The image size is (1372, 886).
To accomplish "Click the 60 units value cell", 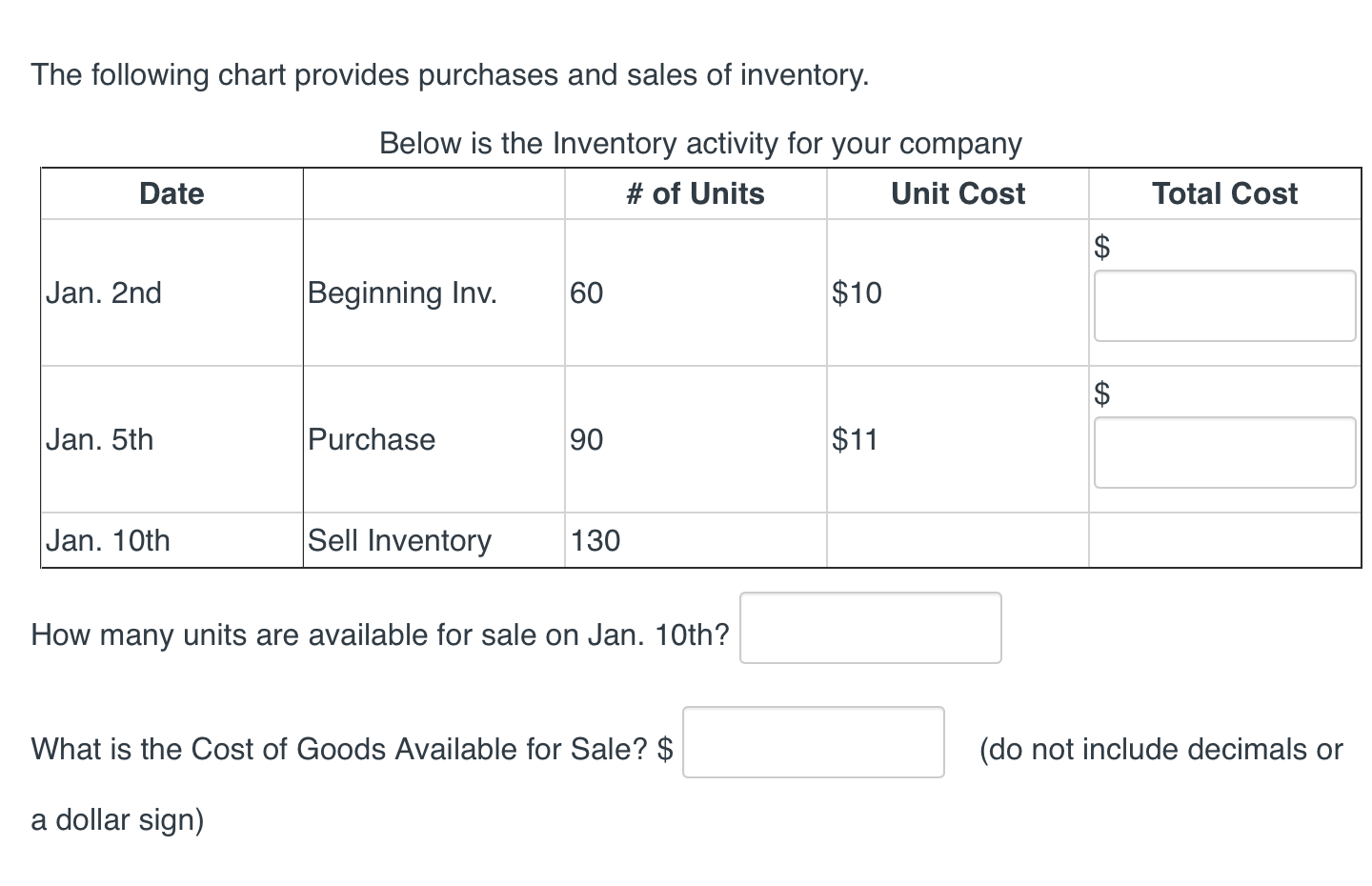I will (586, 292).
